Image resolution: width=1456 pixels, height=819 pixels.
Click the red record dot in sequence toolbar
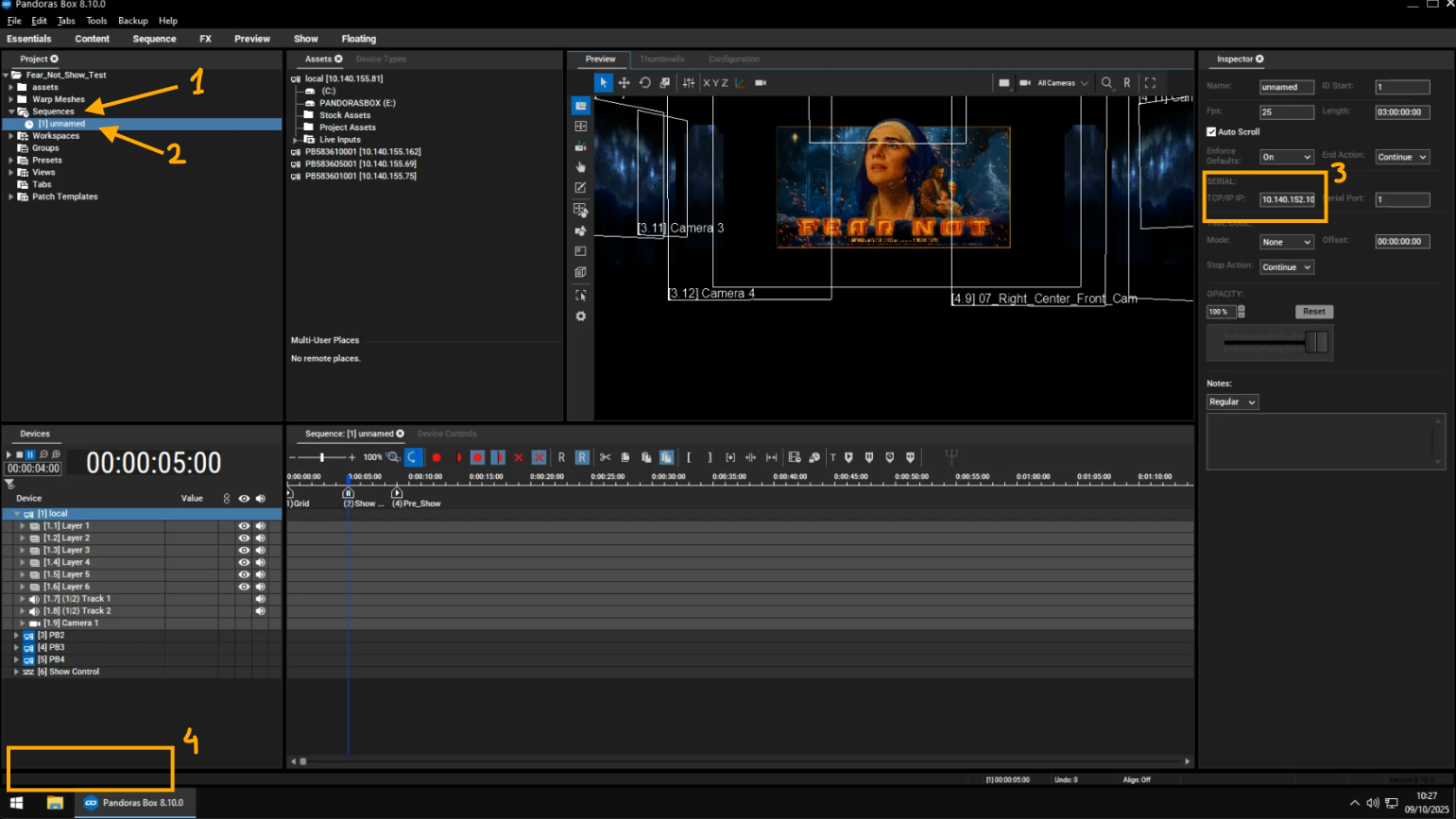click(x=437, y=457)
